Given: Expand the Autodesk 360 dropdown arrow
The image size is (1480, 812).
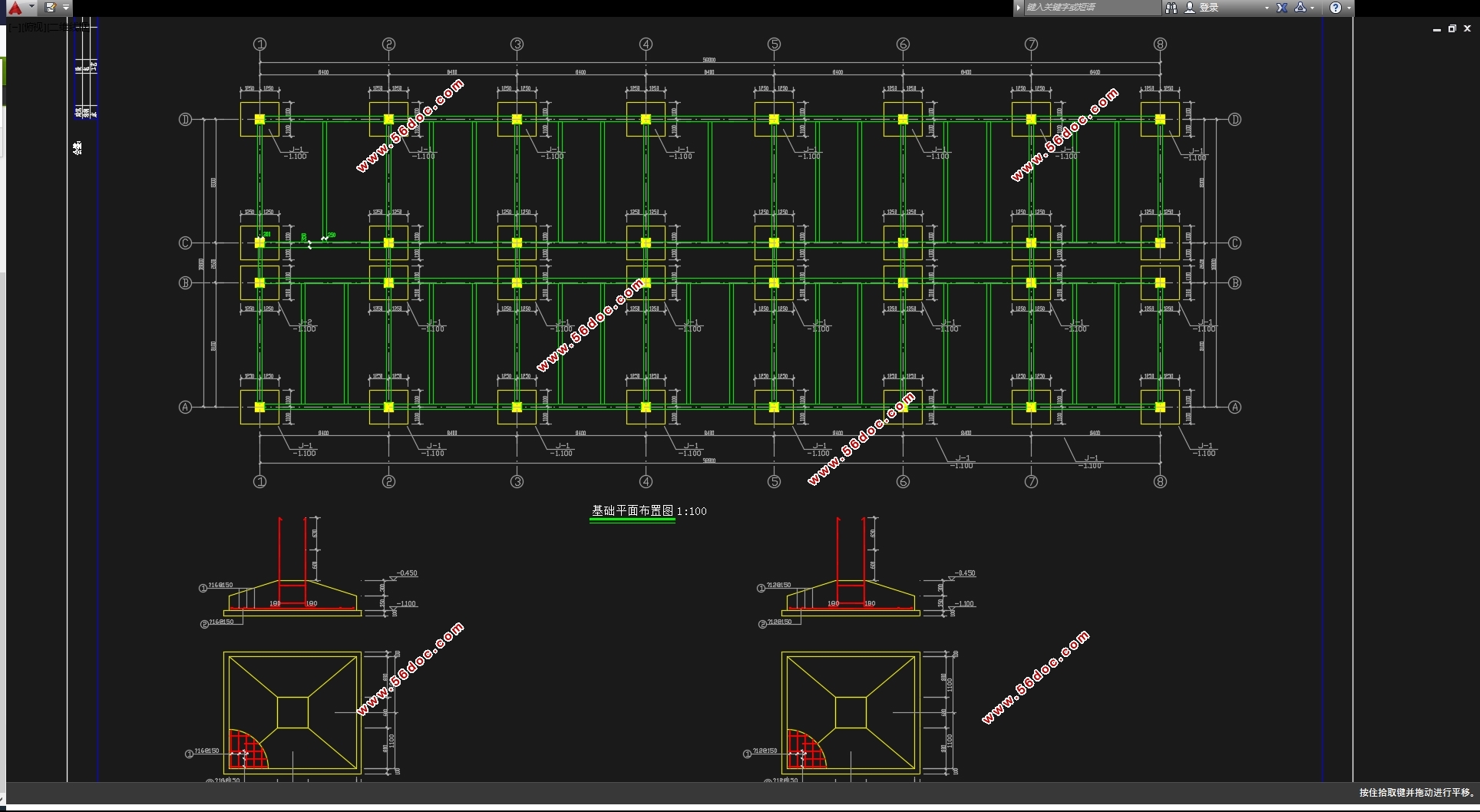Looking at the screenshot, I should click(1312, 8).
